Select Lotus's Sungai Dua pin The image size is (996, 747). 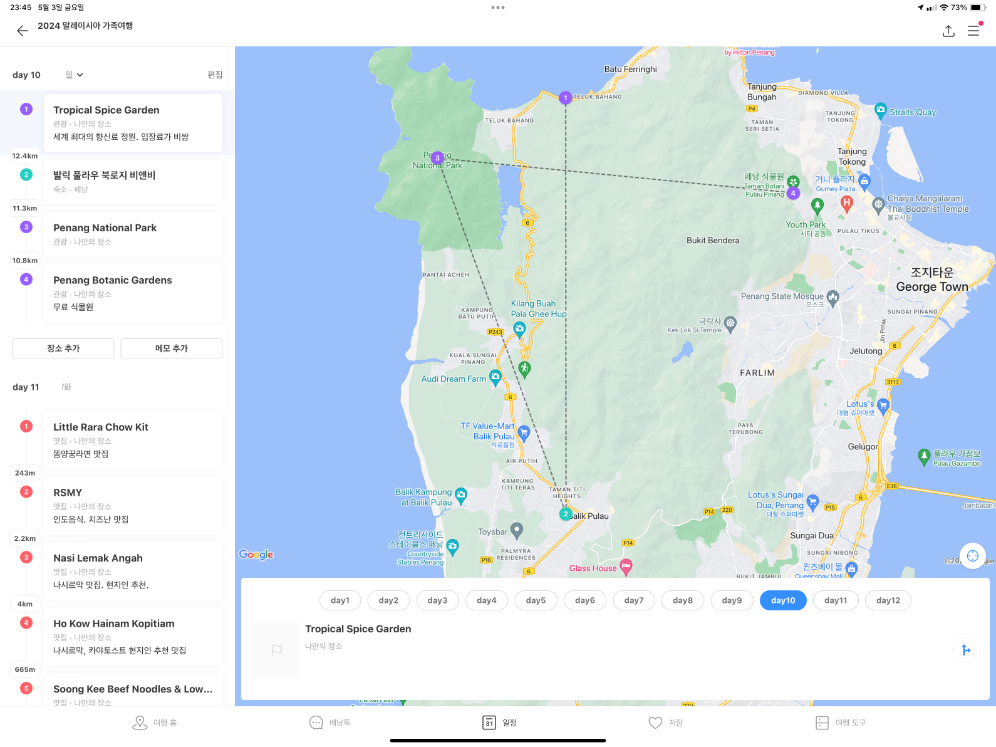pyautogui.click(x=812, y=502)
